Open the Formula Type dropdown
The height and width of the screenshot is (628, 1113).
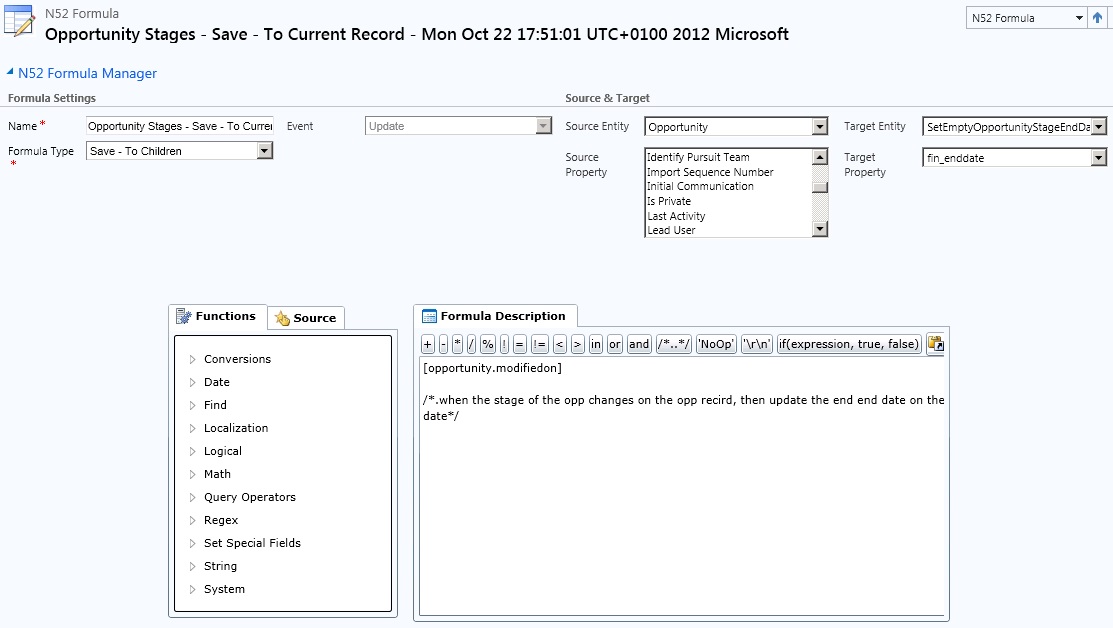(x=265, y=151)
